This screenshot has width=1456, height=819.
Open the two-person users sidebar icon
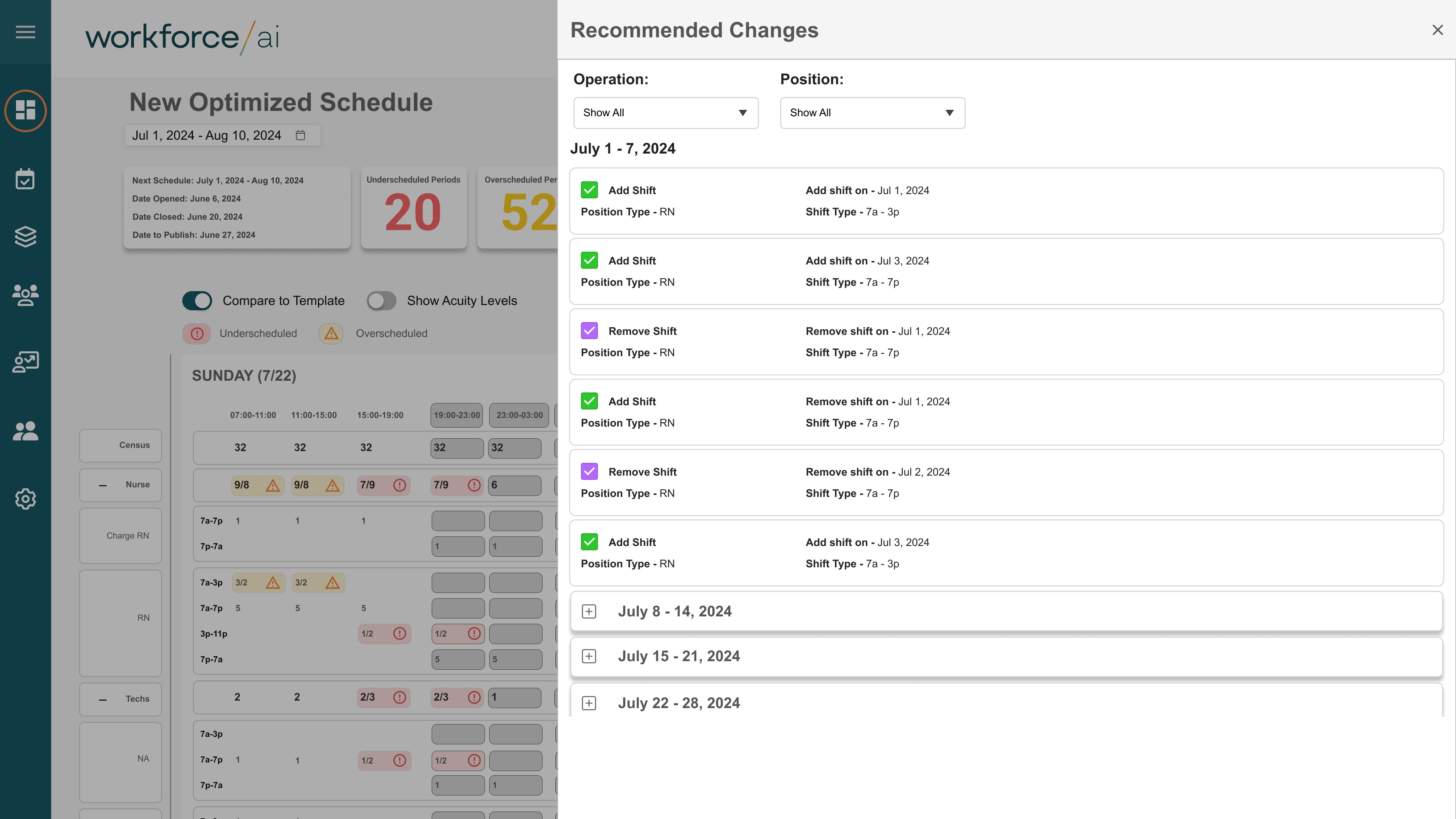(x=26, y=432)
